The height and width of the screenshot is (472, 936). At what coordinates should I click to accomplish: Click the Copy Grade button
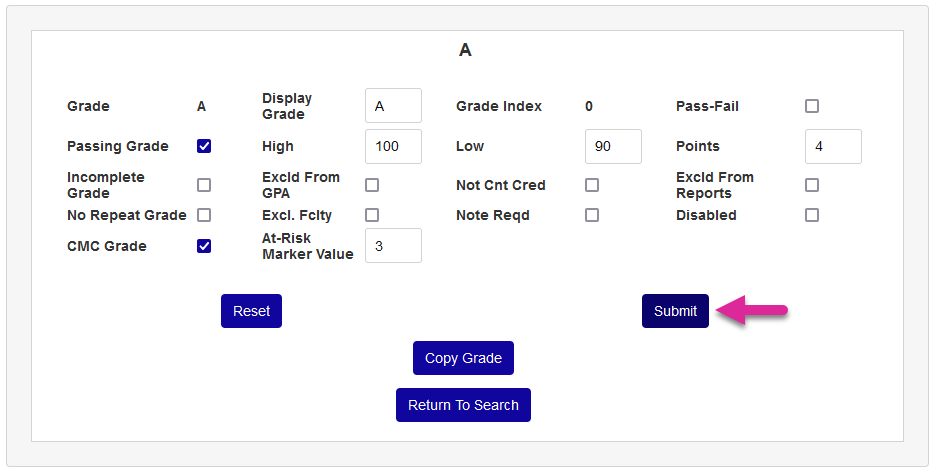coord(463,358)
